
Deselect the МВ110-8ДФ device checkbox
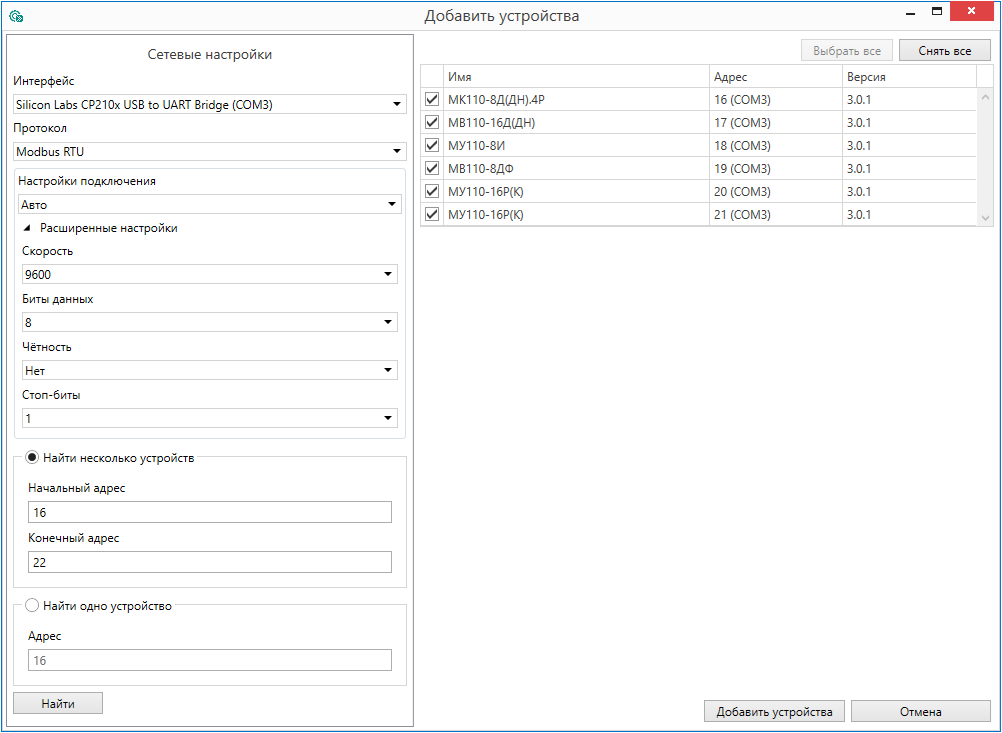pyautogui.click(x=432, y=169)
